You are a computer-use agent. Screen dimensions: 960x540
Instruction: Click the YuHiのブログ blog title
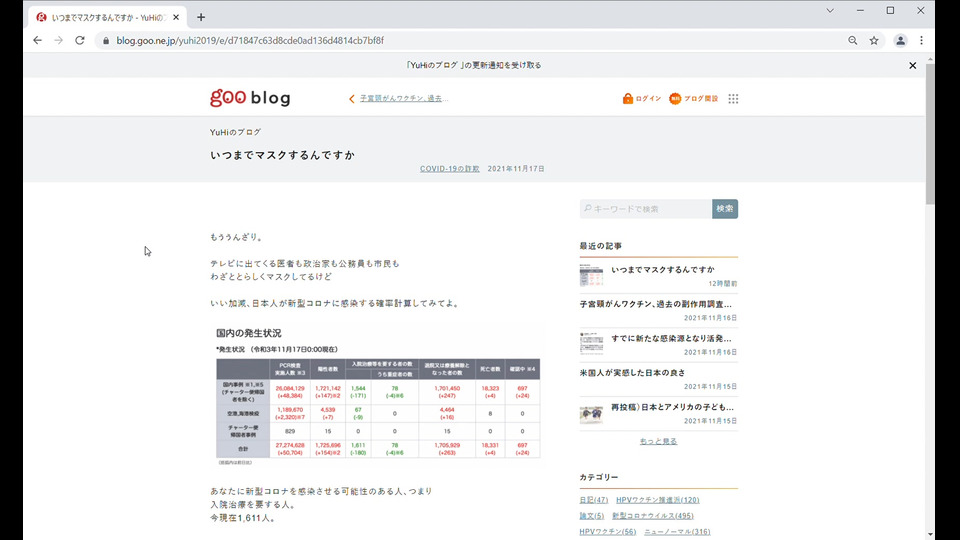pos(236,132)
